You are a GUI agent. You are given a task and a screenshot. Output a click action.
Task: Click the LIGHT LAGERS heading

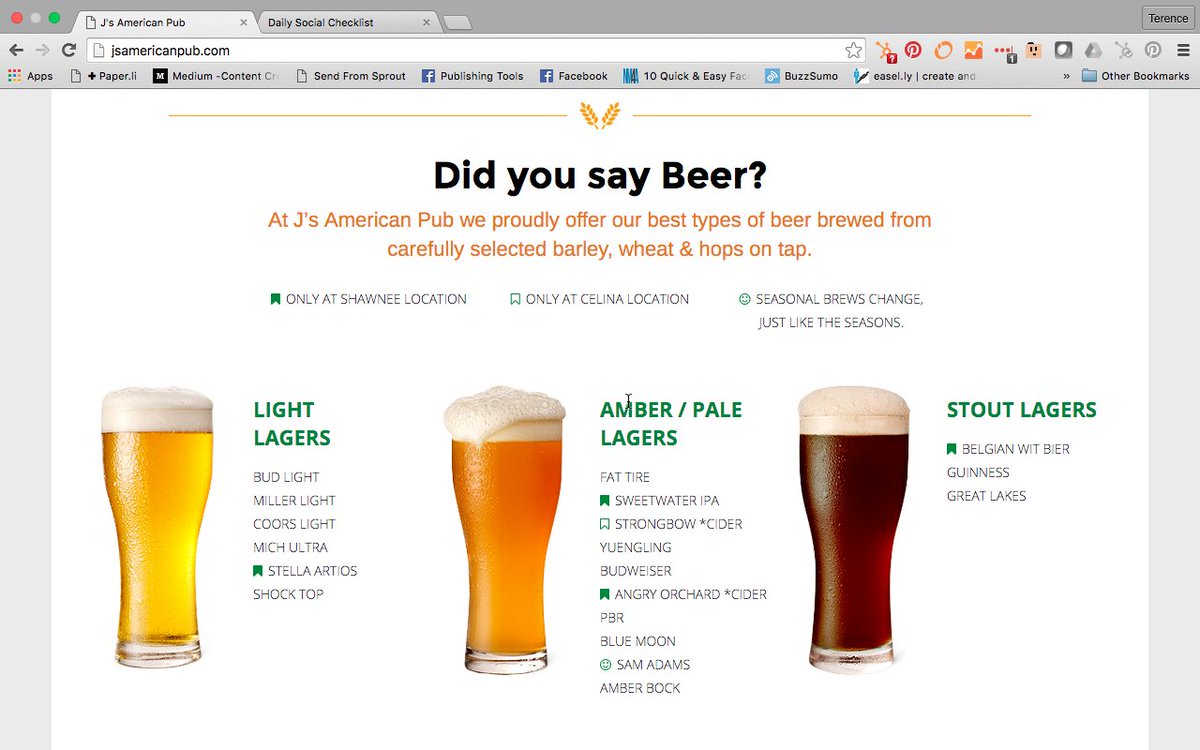pos(292,424)
